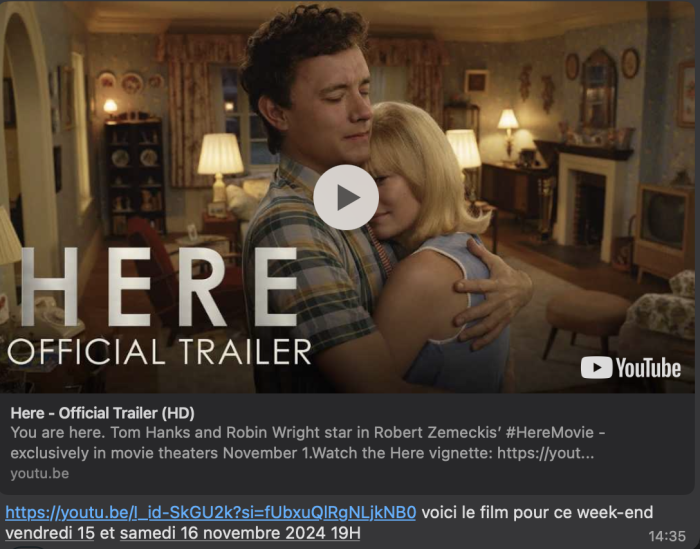Click the YouTube wordmark text on thumbnail

pos(648,367)
